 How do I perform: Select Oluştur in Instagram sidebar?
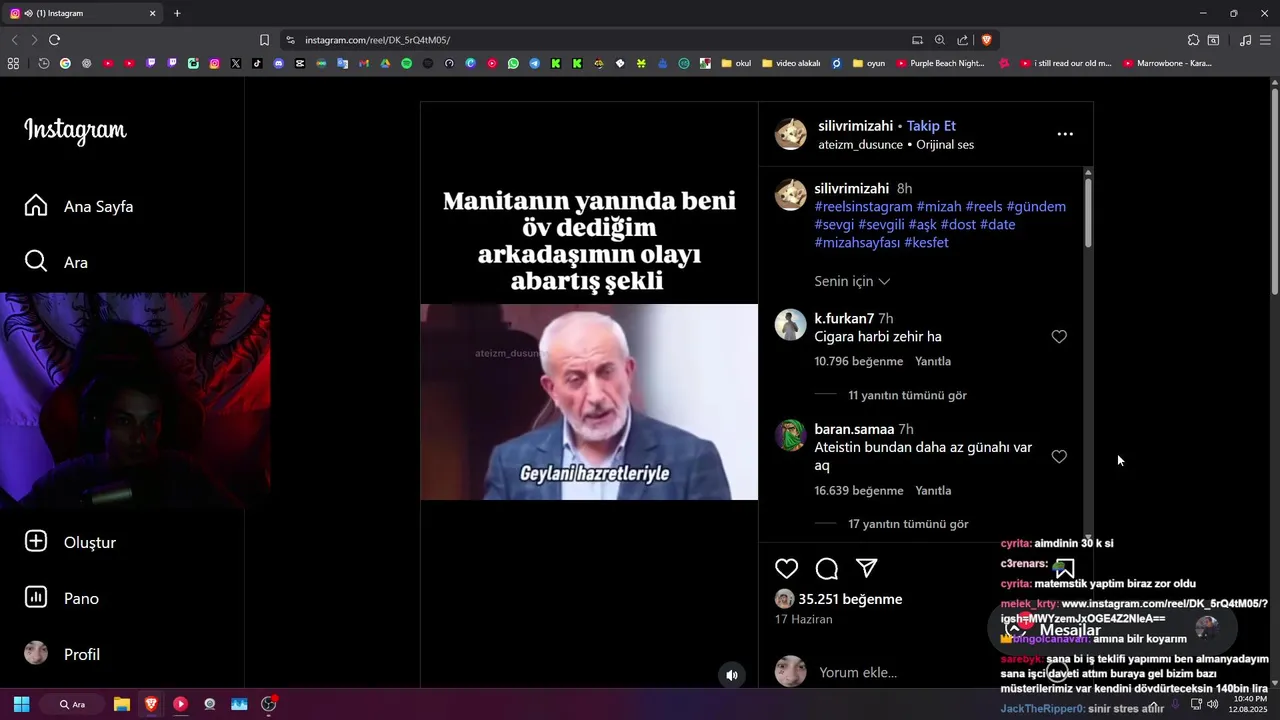click(70, 542)
